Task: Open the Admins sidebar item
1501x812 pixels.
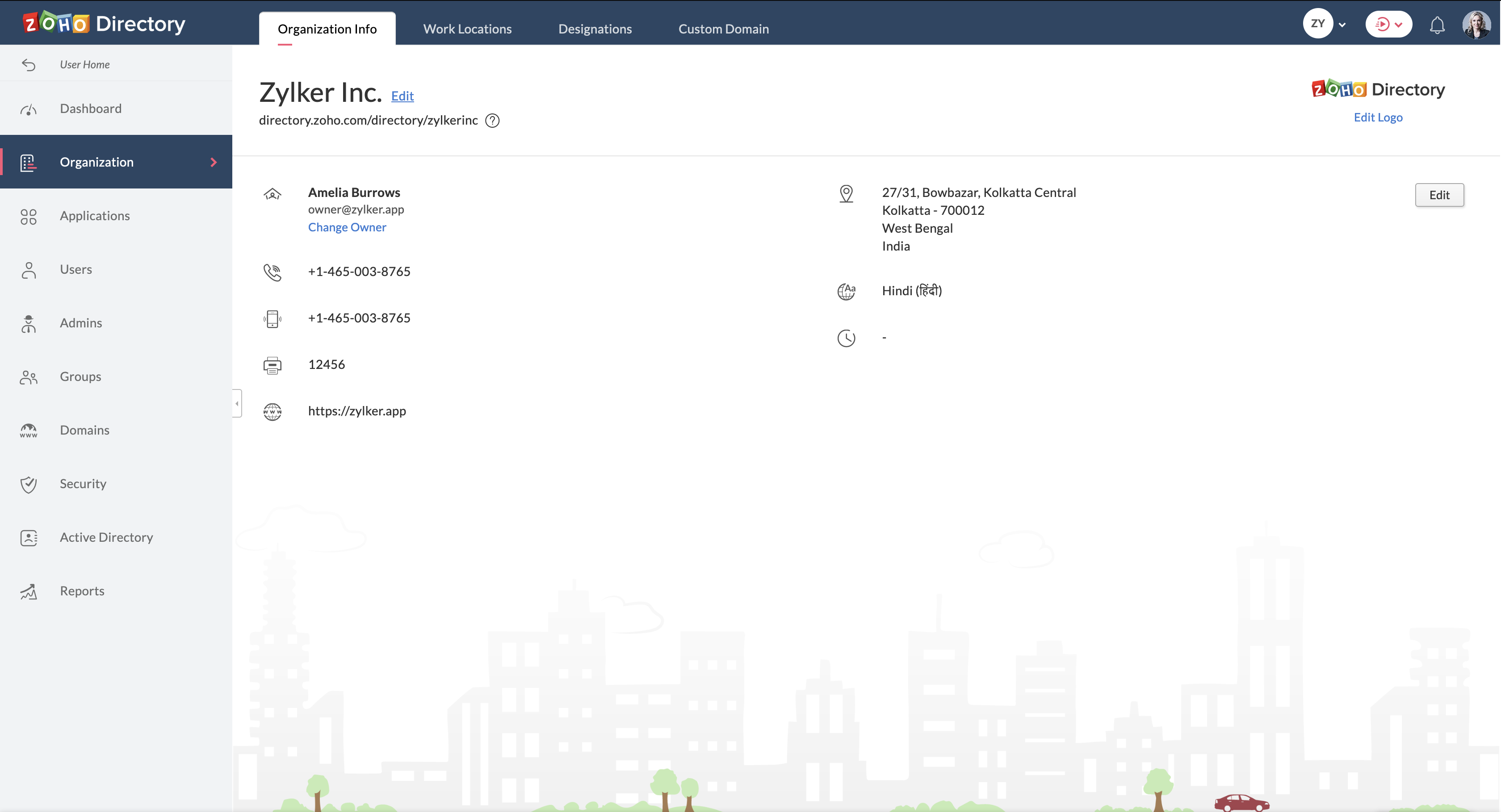Action: (80, 323)
